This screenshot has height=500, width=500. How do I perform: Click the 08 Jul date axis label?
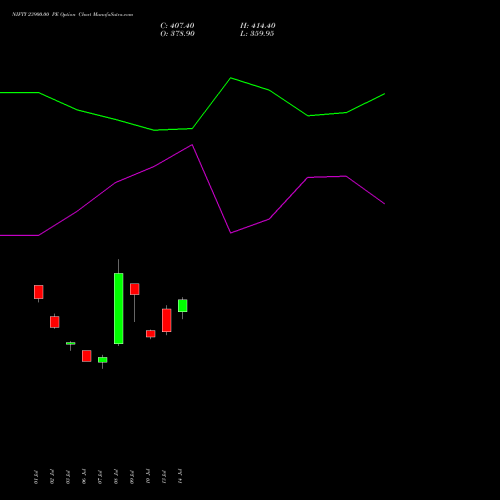[116, 477]
